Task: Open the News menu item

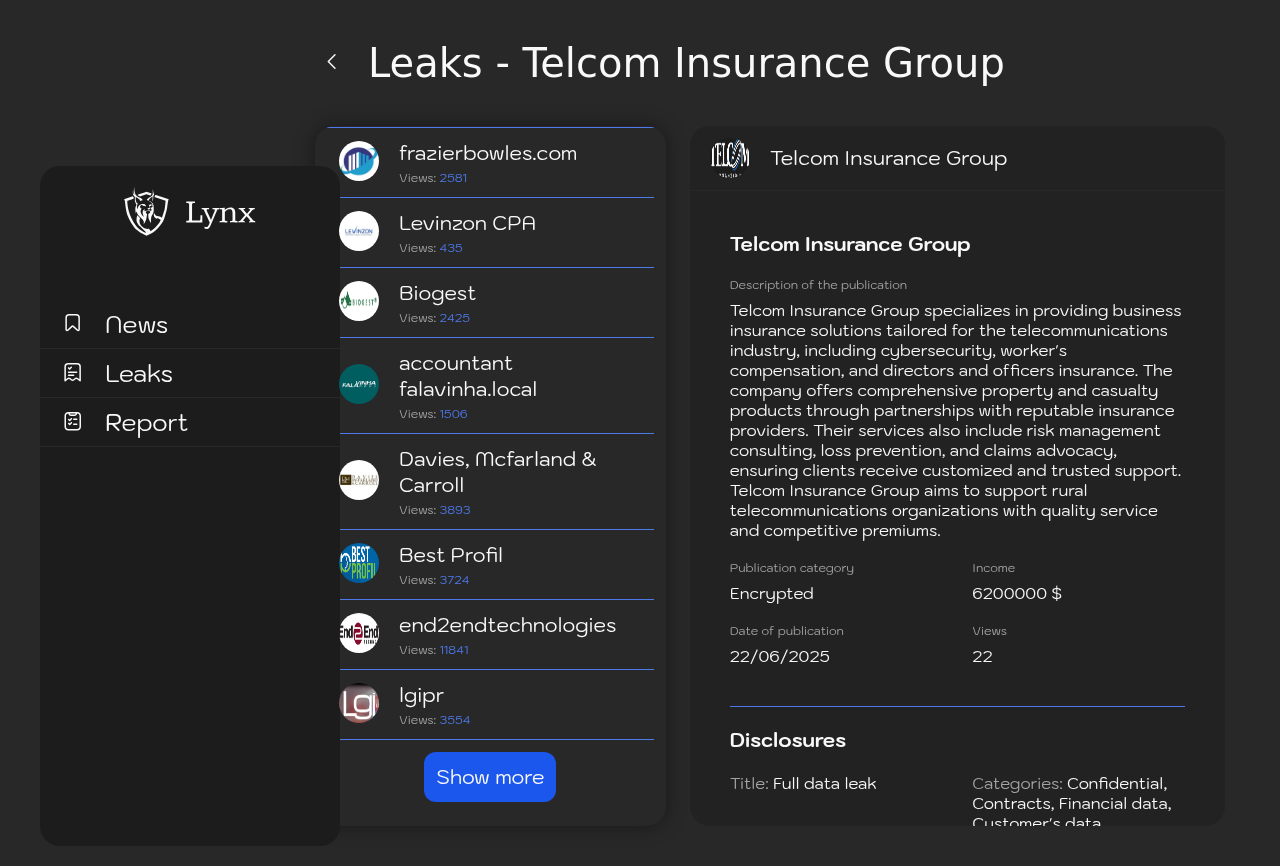Action: click(190, 324)
